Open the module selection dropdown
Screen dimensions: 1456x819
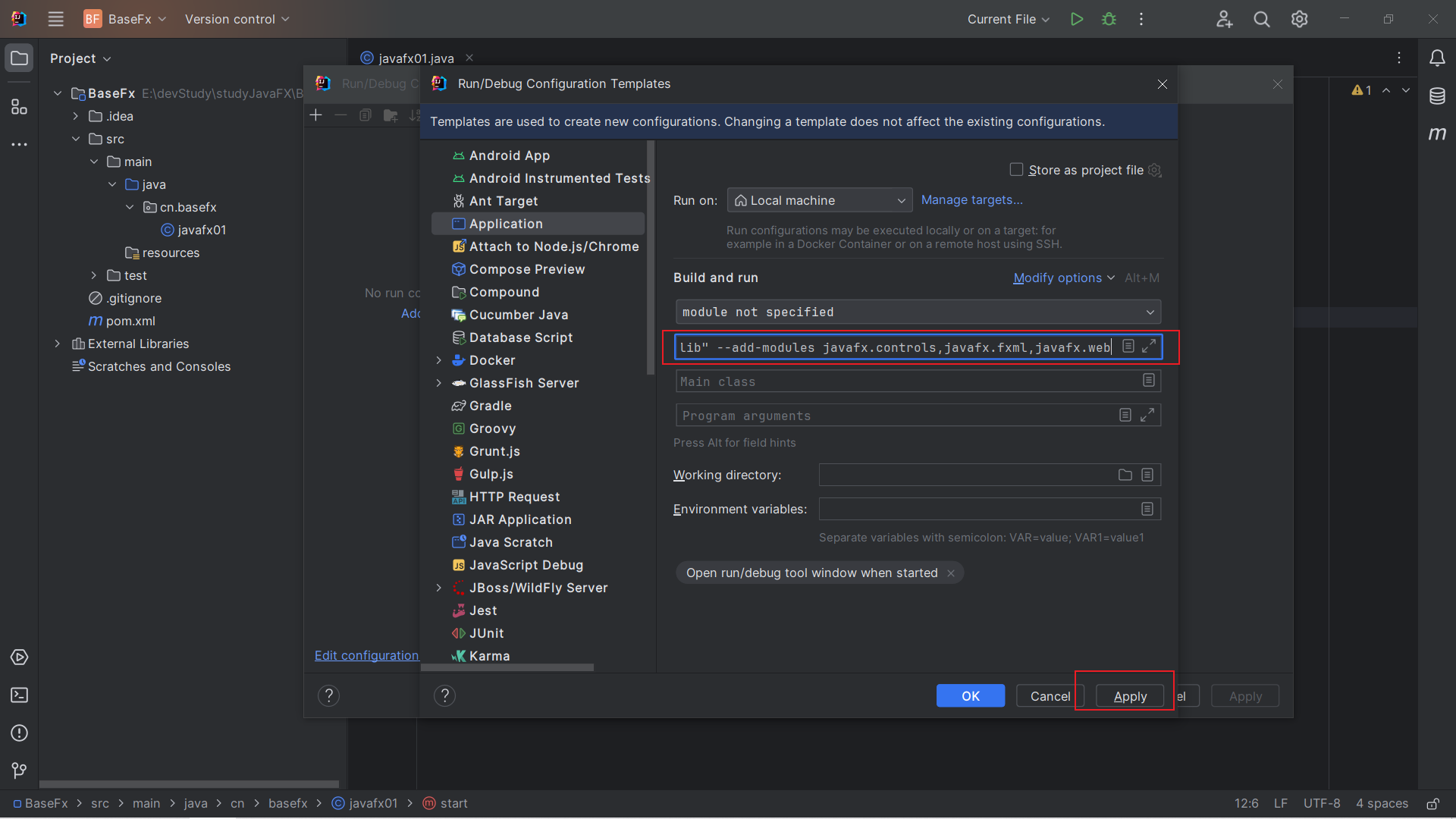coord(918,312)
